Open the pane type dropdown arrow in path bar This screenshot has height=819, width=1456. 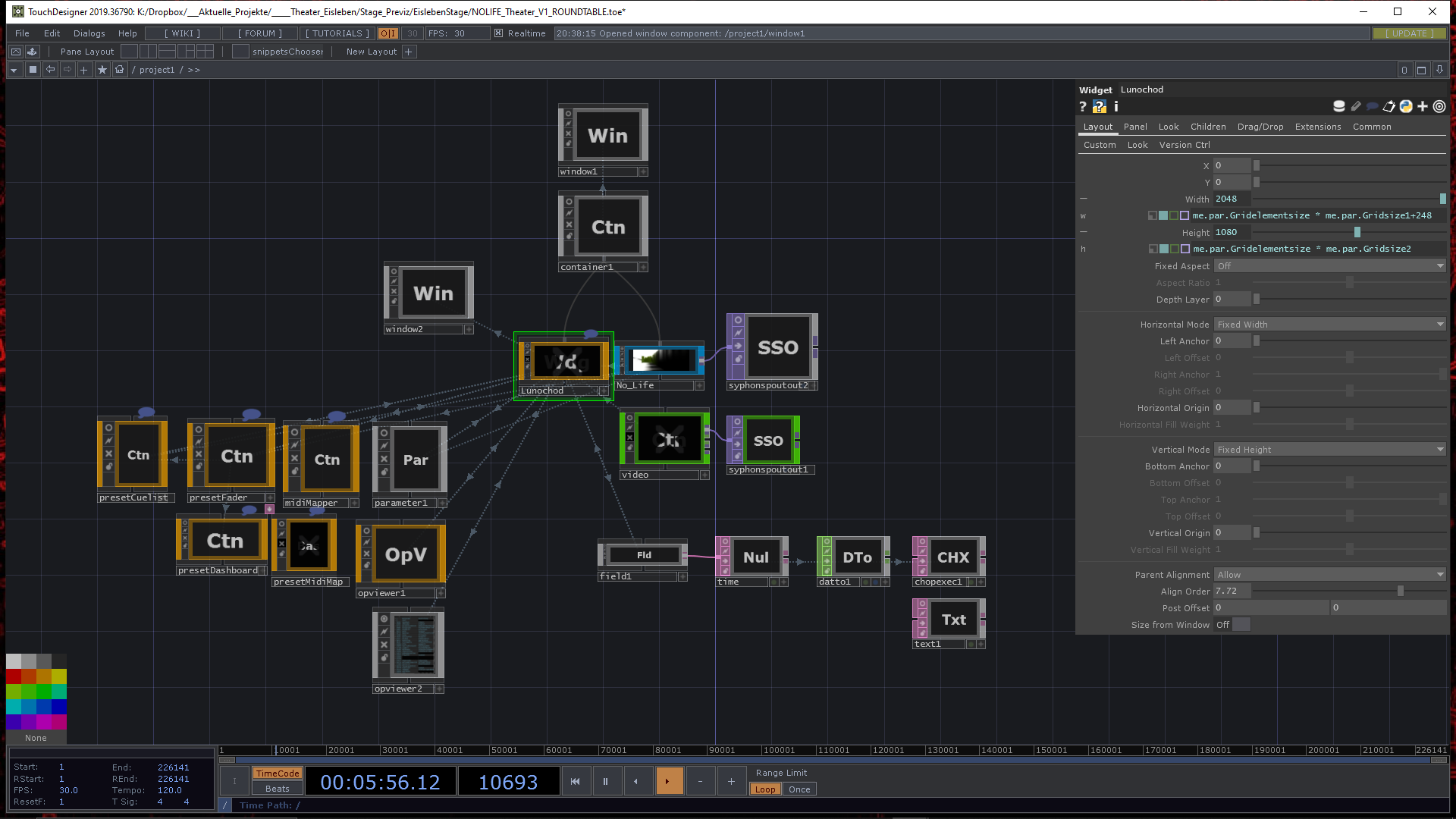click(x=14, y=70)
